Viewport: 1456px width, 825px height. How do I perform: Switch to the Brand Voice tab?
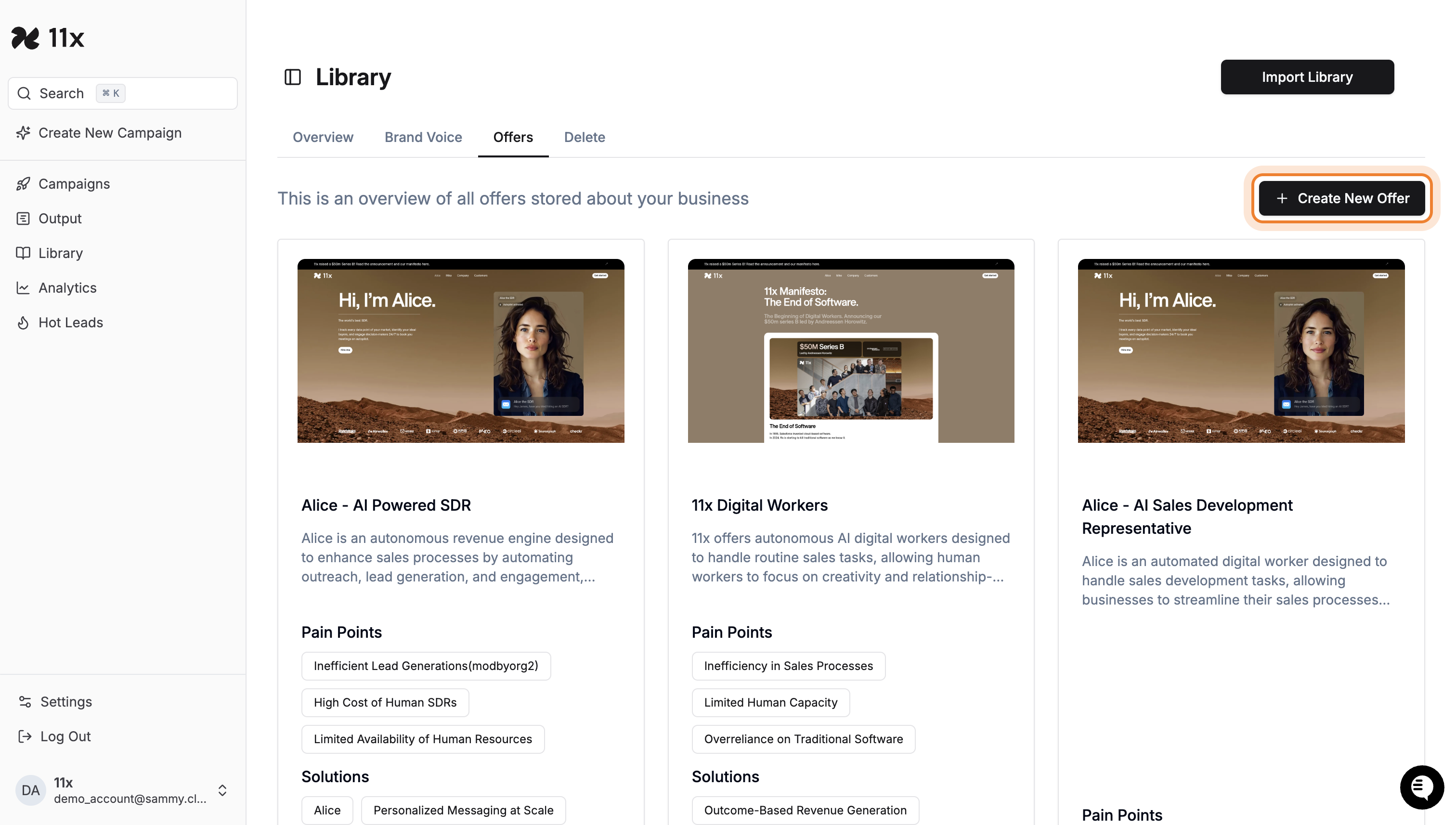(423, 137)
